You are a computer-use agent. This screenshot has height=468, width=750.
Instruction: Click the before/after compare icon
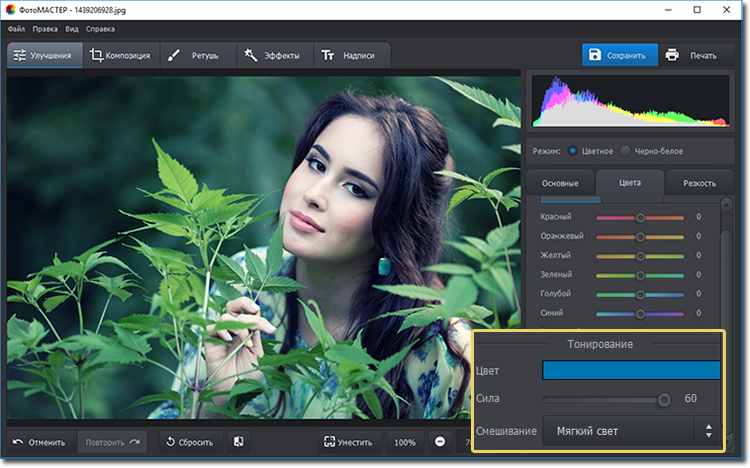[239, 442]
